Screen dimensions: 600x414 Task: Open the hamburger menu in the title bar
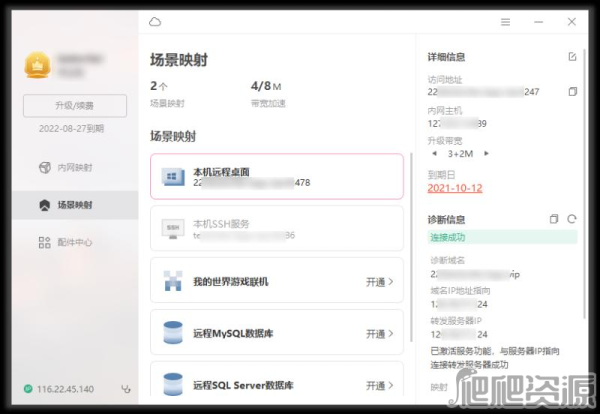click(x=506, y=21)
